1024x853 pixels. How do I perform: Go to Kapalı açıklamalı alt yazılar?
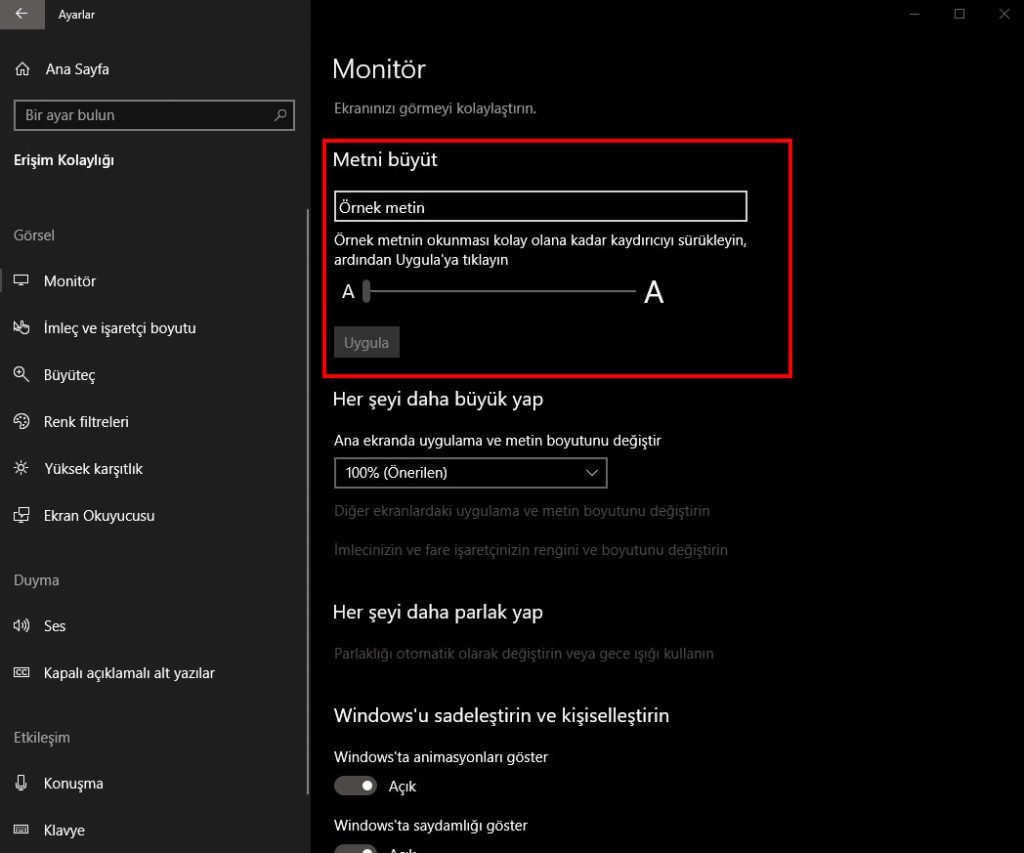pos(129,673)
